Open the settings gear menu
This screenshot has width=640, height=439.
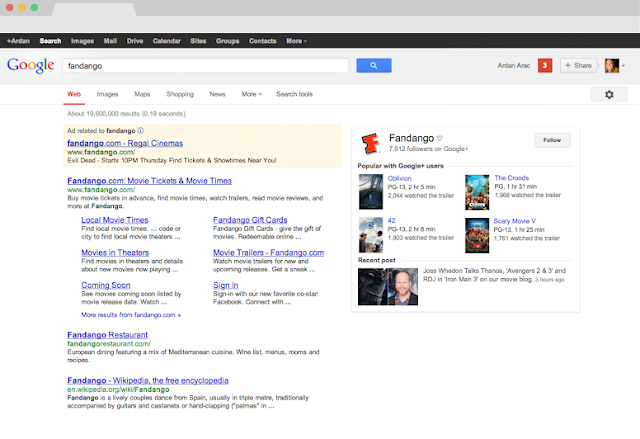click(609, 95)
